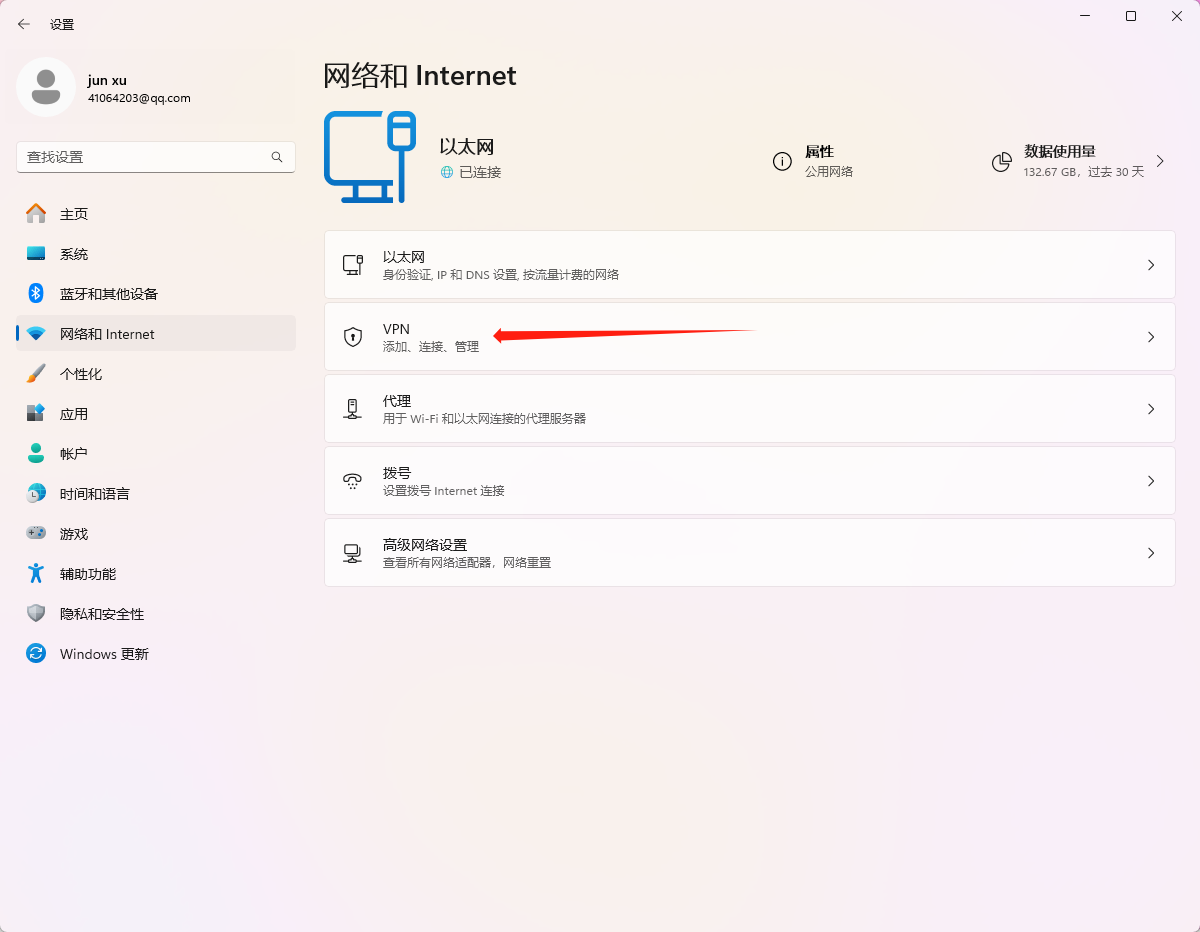Click the Bluetooth sidebar icon
This screenshot has height=932, width=1200.
click(x=36, y=294)
